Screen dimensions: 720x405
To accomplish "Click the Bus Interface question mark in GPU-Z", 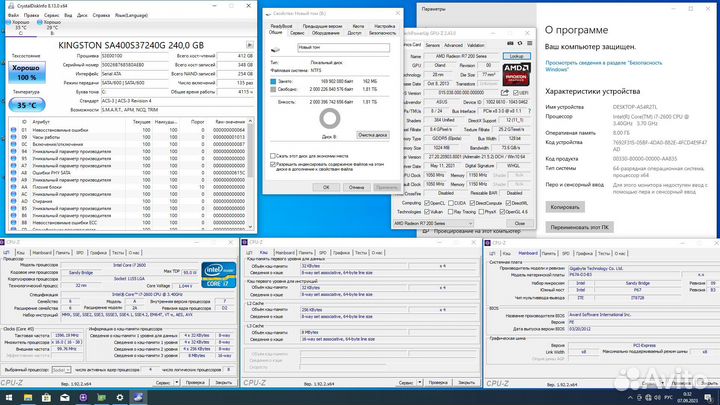I will click(529, 111).
